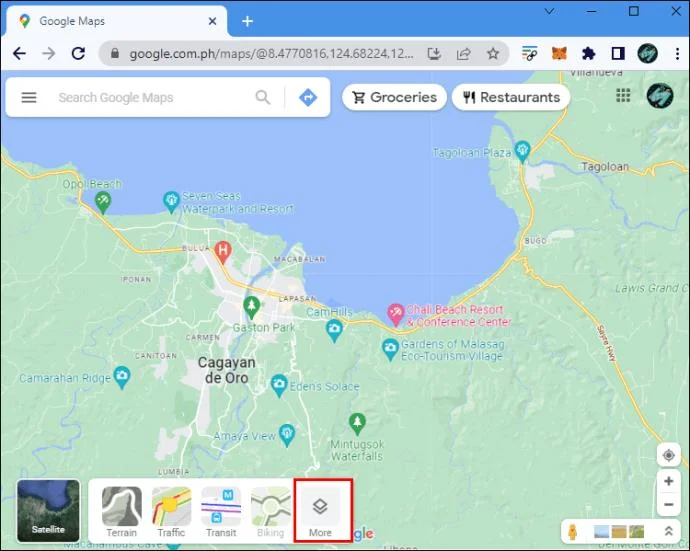This screenshot has width=690, height=551.
Task: Click the search magnifier icon
Action: [263, 97]
